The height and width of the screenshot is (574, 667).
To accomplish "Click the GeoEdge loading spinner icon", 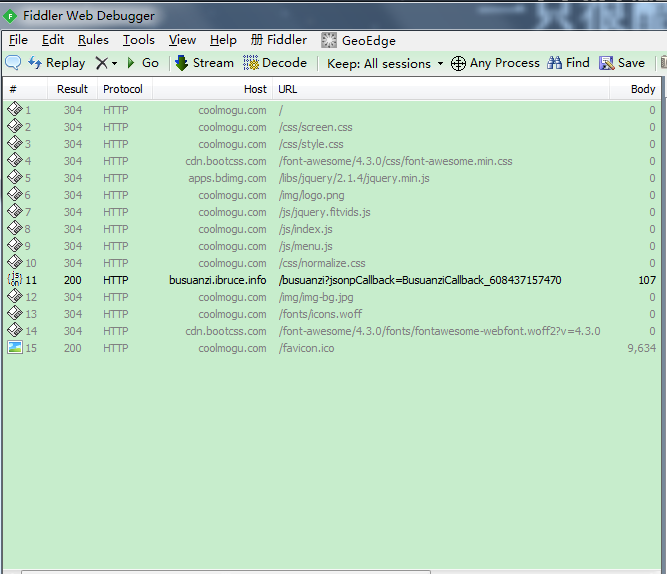I will pyautogui.click(x=328, y=40).
